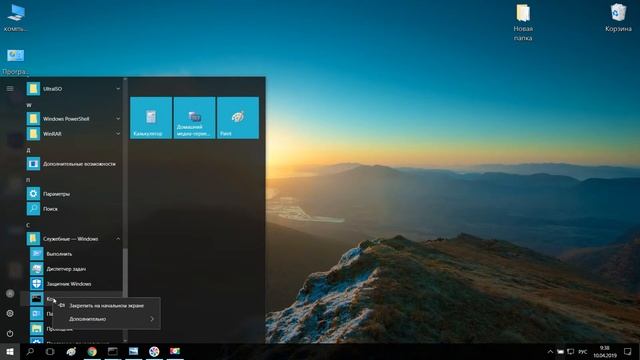
Task: Open Windows PowerShell folder entry
Action: [x=73, y=119]
